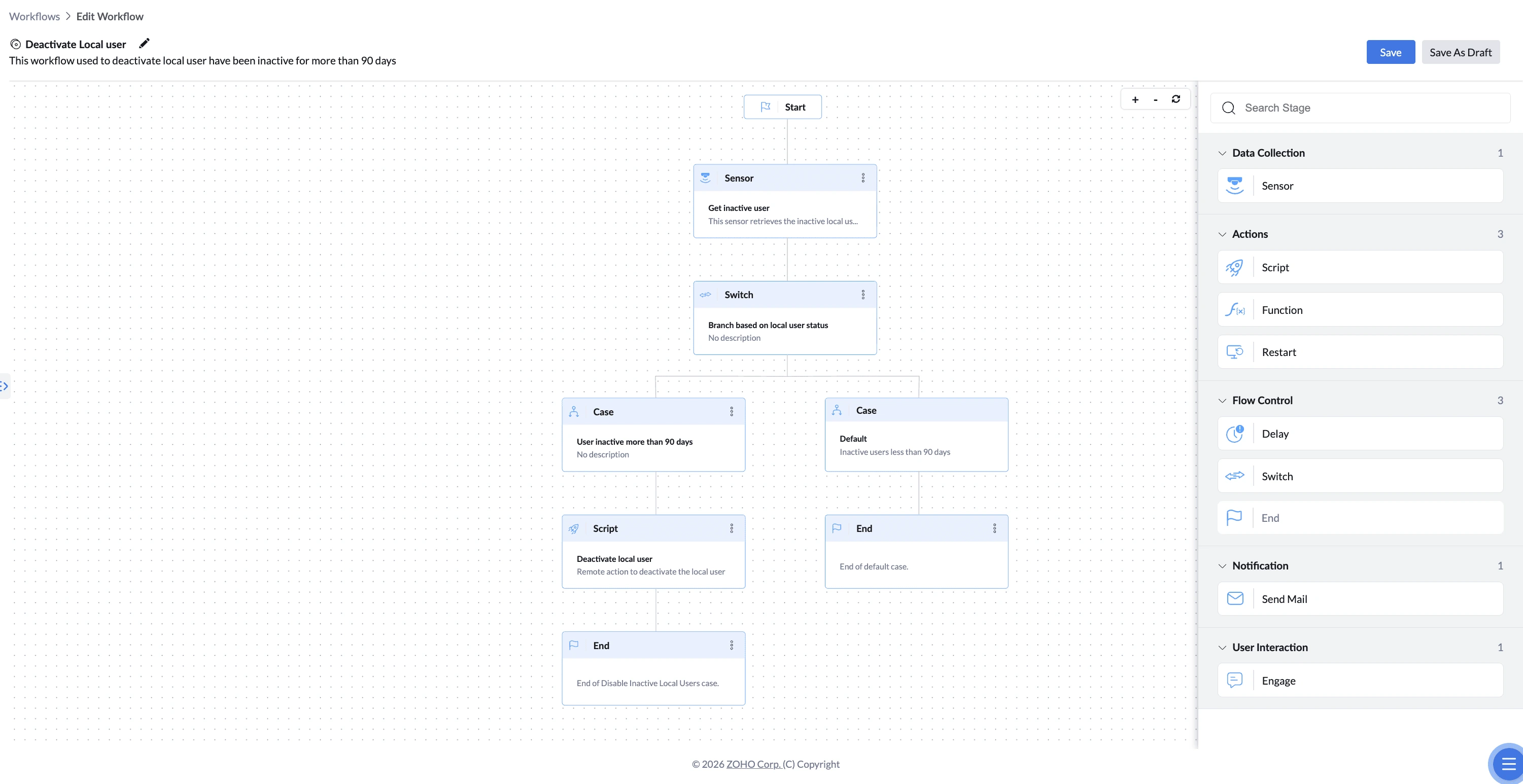Click 'End of default case.' text
This screenshot has width=1523, height=784.
click(874, 566)
